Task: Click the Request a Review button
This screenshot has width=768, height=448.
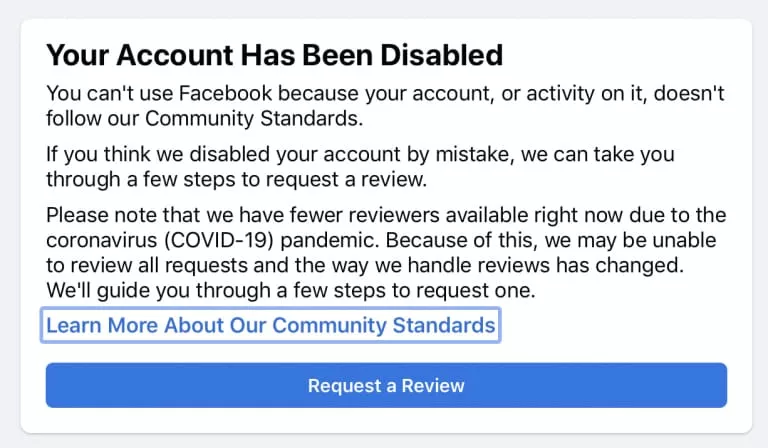Action: (386, 385)
